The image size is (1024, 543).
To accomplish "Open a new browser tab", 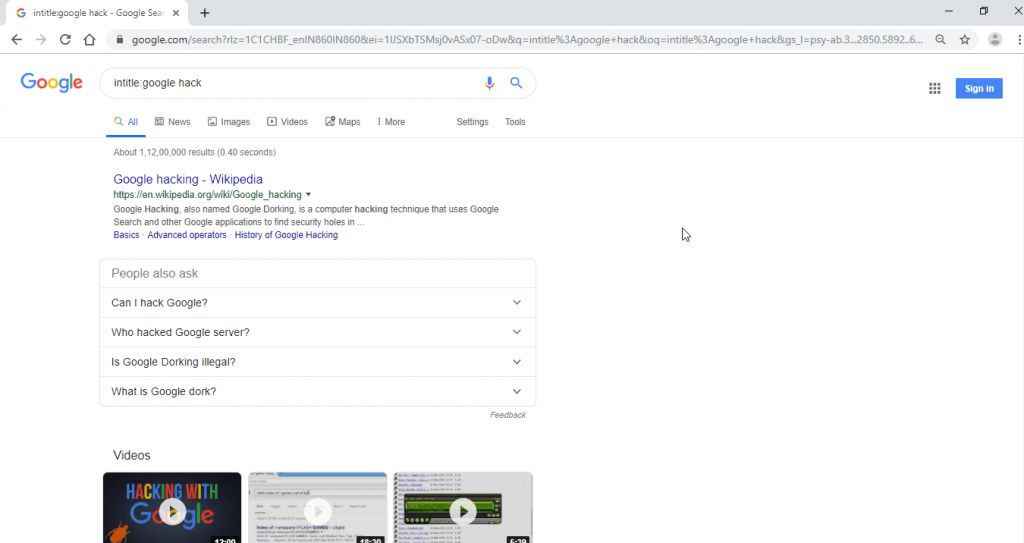I will coord(205,13).
